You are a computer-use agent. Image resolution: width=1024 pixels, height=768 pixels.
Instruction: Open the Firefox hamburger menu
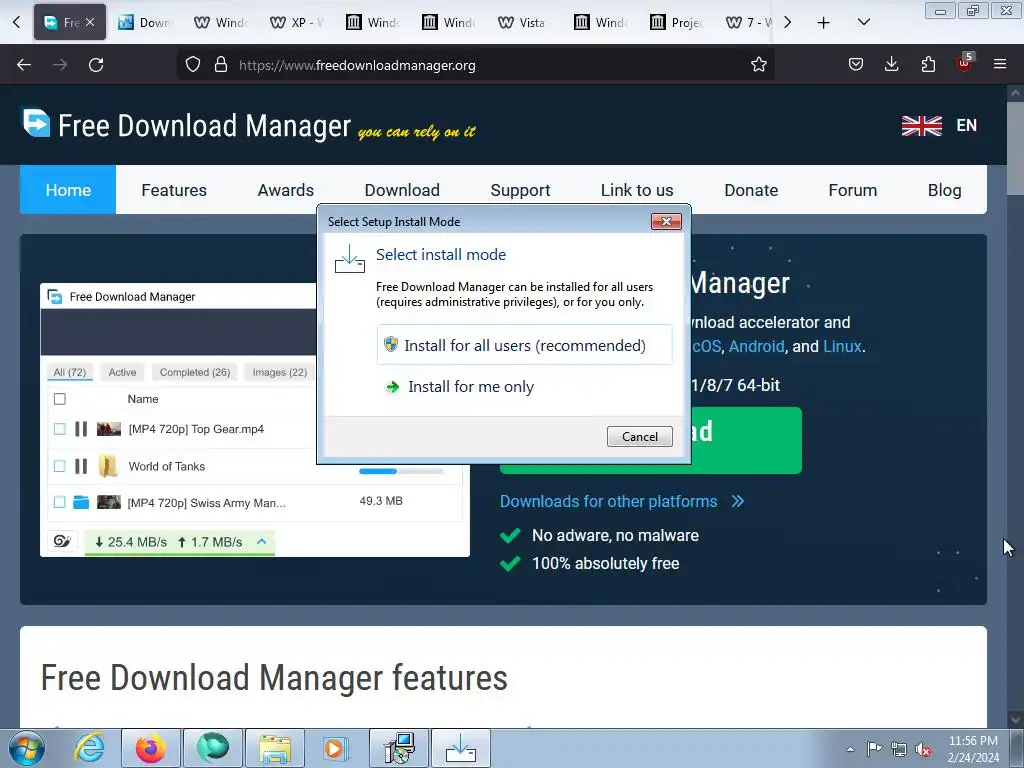[x=1000, y=64]
